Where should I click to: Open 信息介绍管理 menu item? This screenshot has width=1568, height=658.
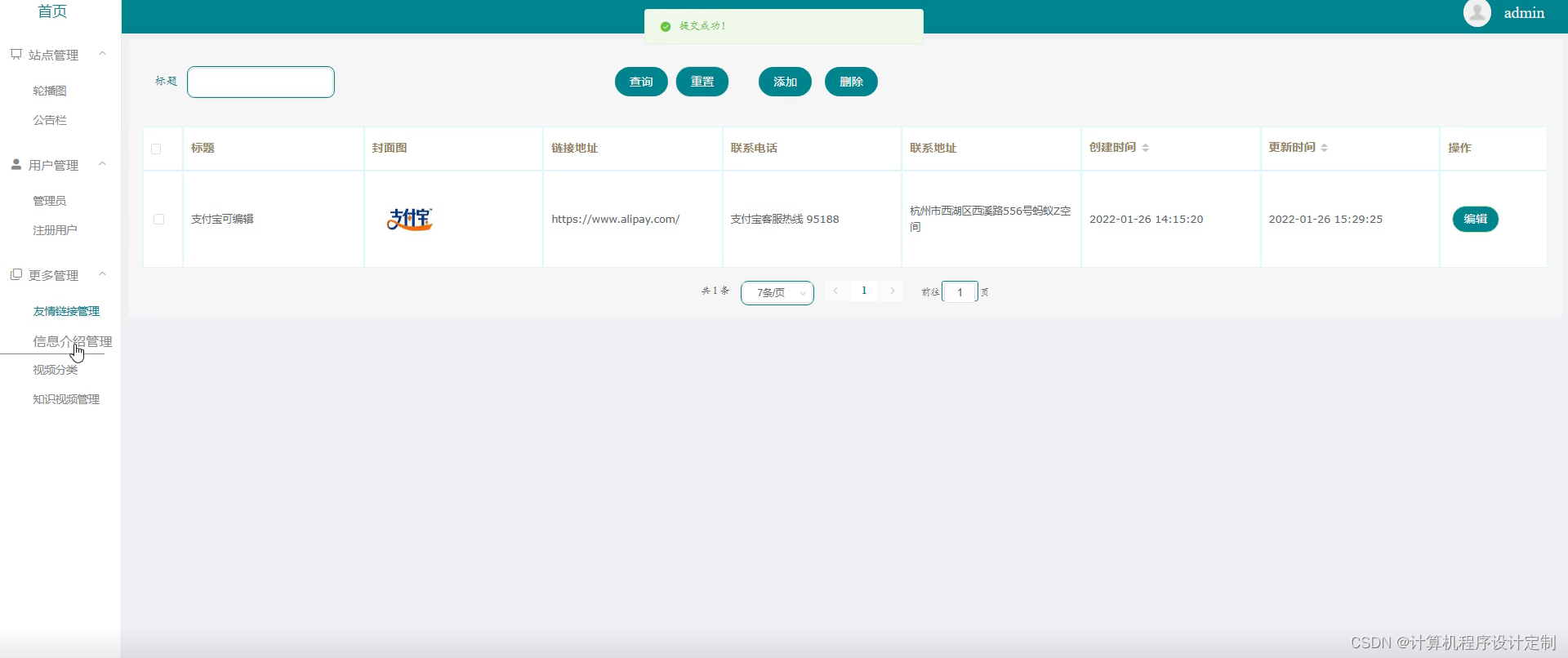pyautogui.click(x=72, y=341)
